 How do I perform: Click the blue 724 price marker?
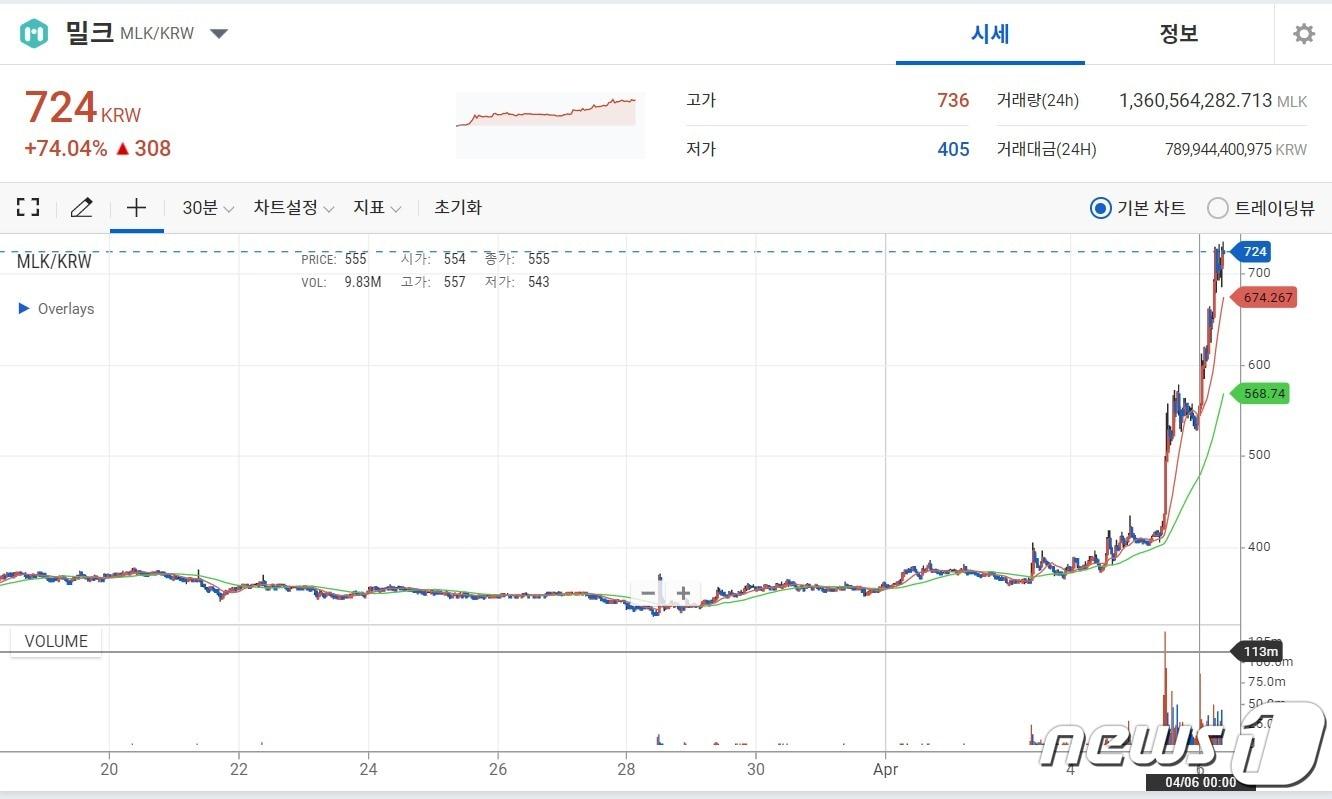1252,251
